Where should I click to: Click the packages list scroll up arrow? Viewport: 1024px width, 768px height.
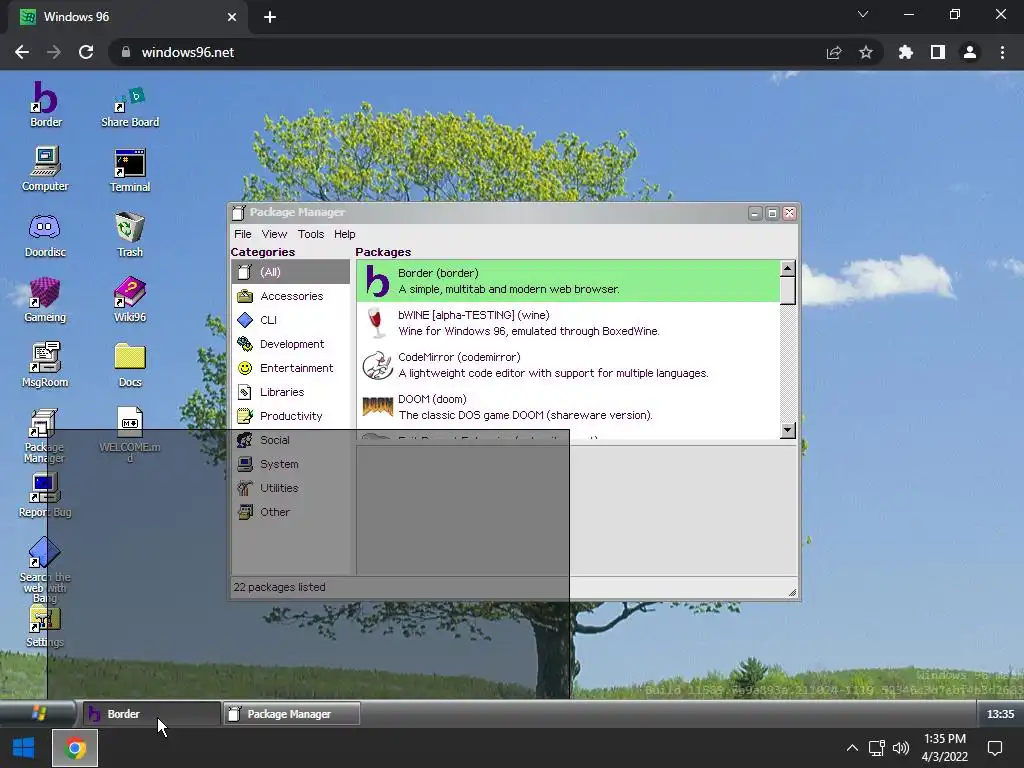point(788,268)
